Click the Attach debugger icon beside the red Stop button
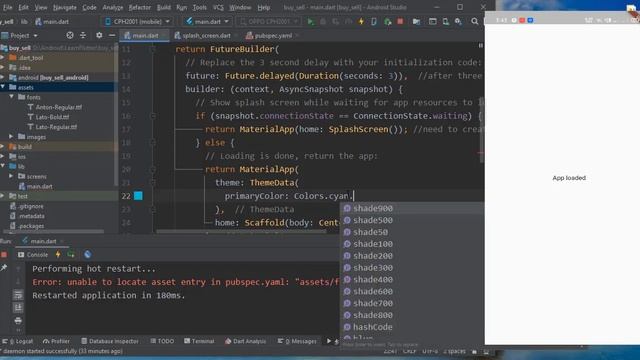The width and height of the screenshot is (640, 360). click(x=387, y=22)
